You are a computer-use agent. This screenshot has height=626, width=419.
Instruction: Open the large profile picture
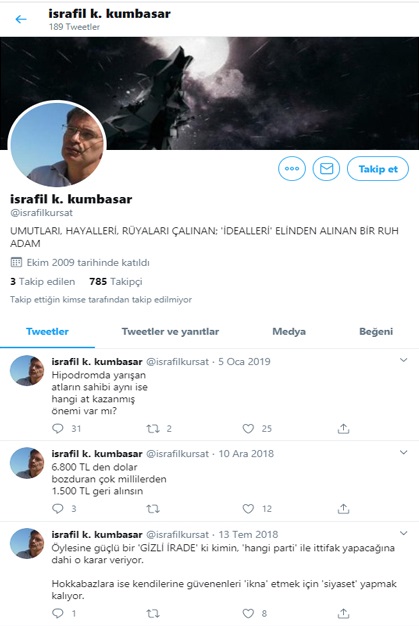click(x=57, y=144)
